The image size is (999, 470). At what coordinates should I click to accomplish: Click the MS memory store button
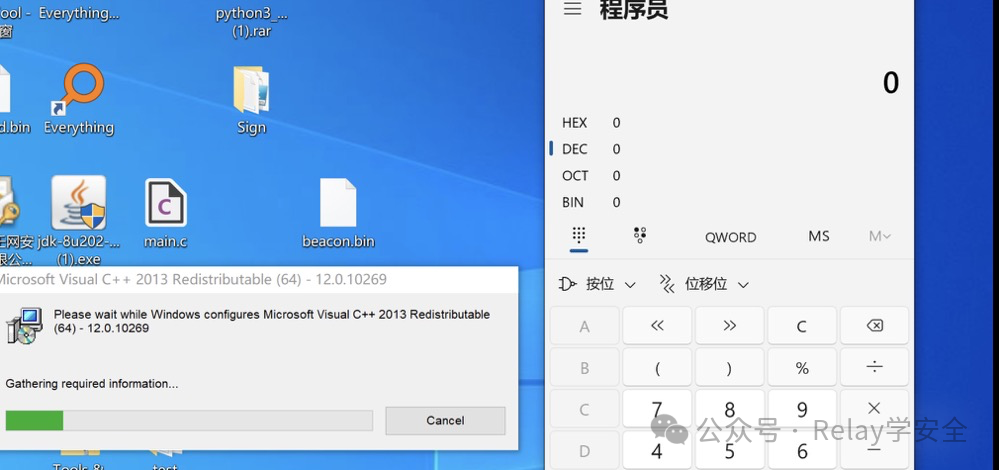(x=819, y=236)
